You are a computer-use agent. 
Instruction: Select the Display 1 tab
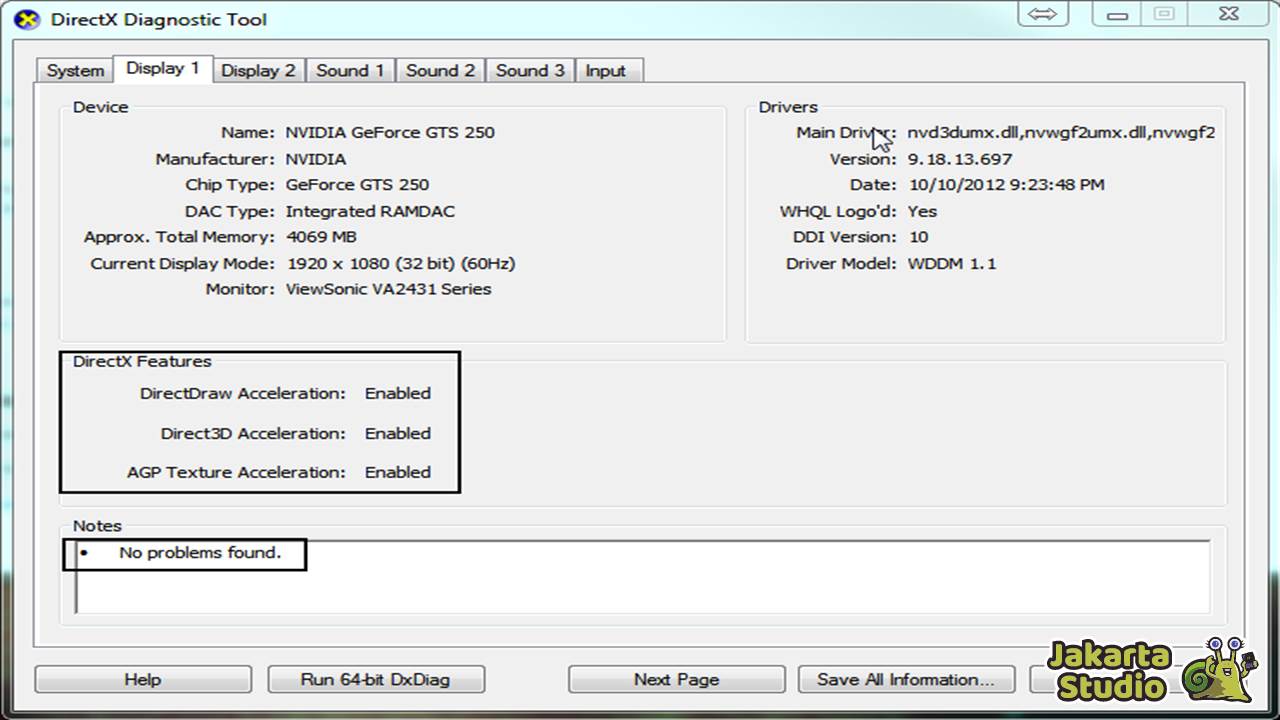tap(163, 68)
